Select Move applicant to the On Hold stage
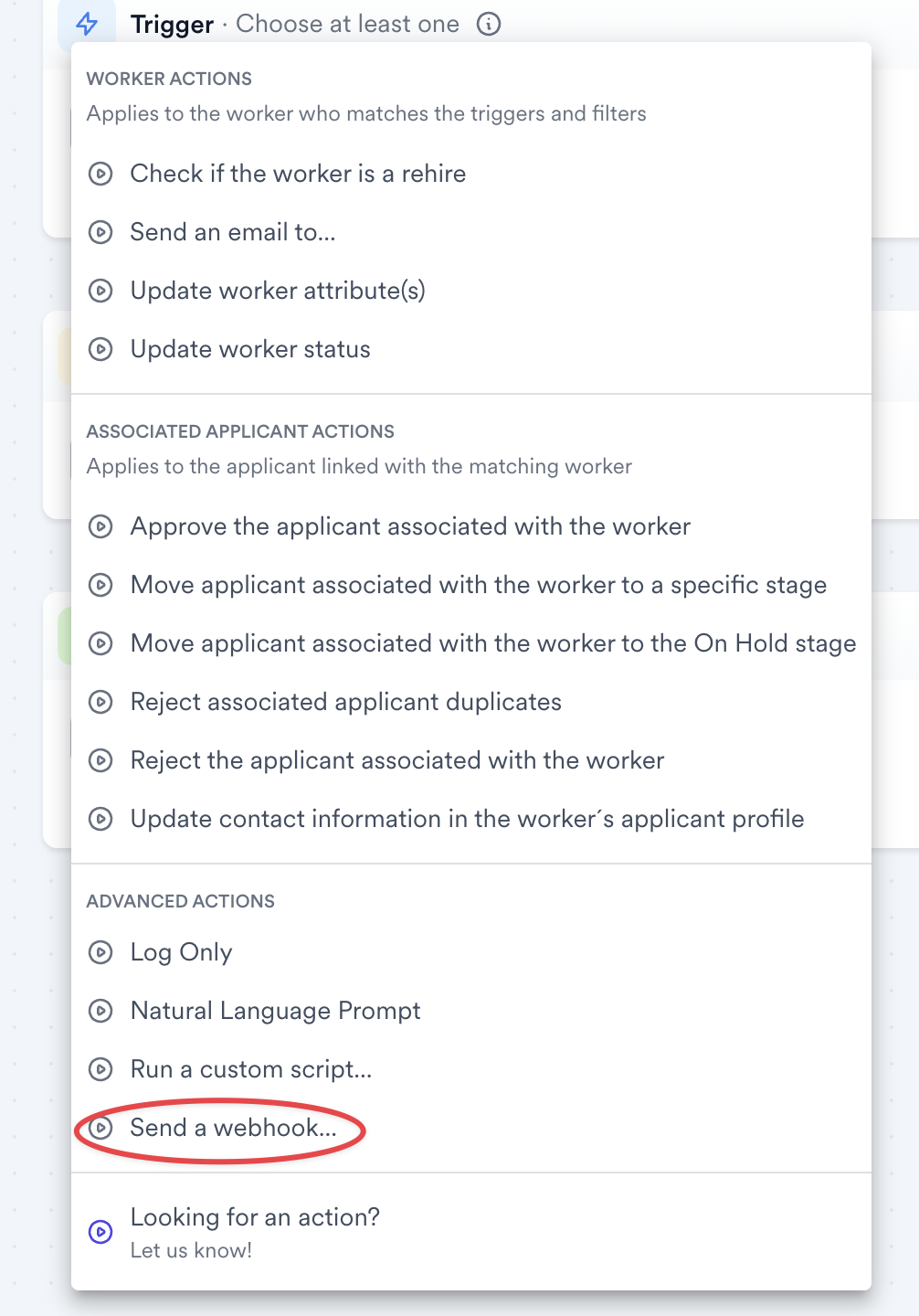The image size is (919, 1316). click(493, 643)
